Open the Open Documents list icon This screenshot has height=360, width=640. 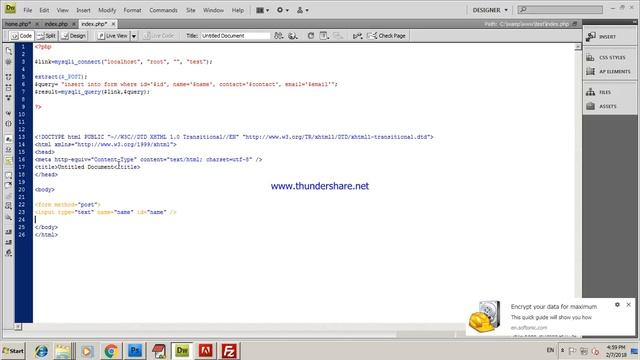(9, 51)
